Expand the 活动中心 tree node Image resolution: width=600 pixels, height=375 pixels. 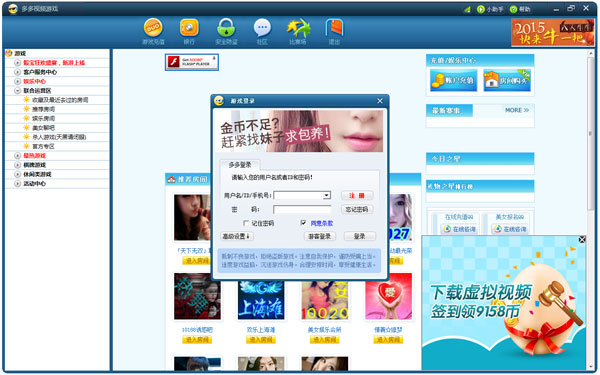[17, 183]
